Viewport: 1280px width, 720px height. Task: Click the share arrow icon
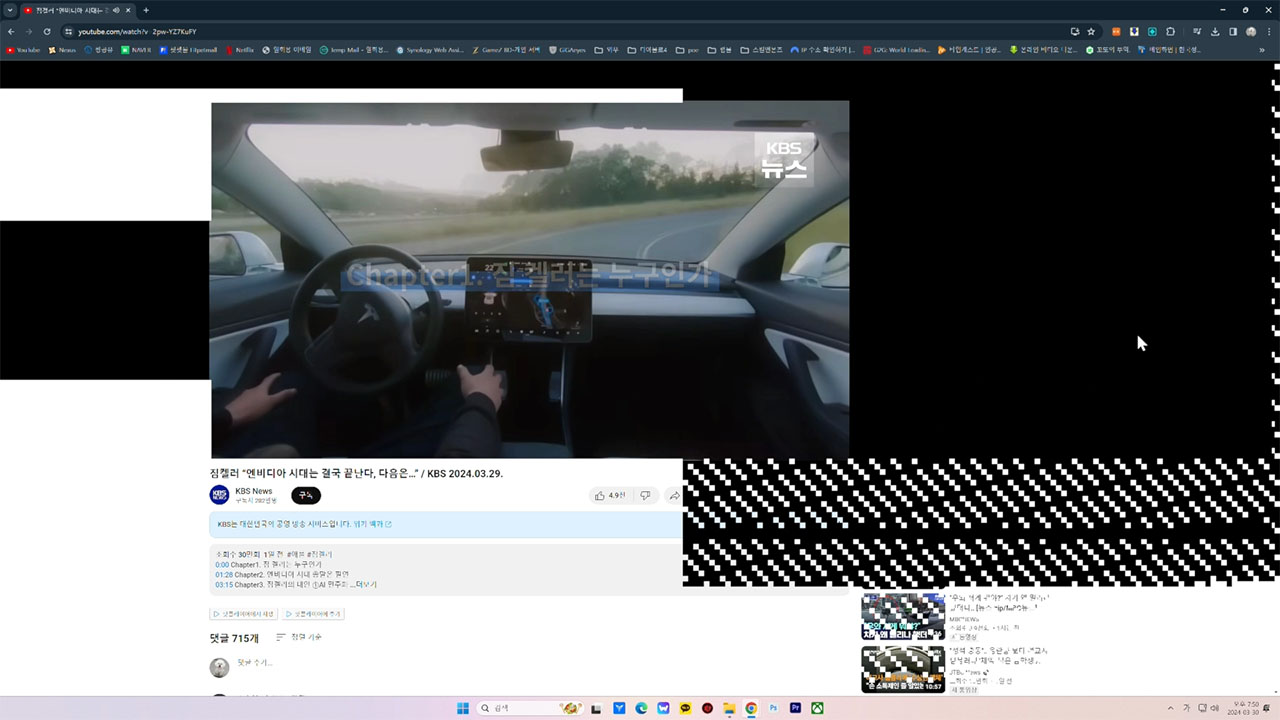[x=675, y=495]
